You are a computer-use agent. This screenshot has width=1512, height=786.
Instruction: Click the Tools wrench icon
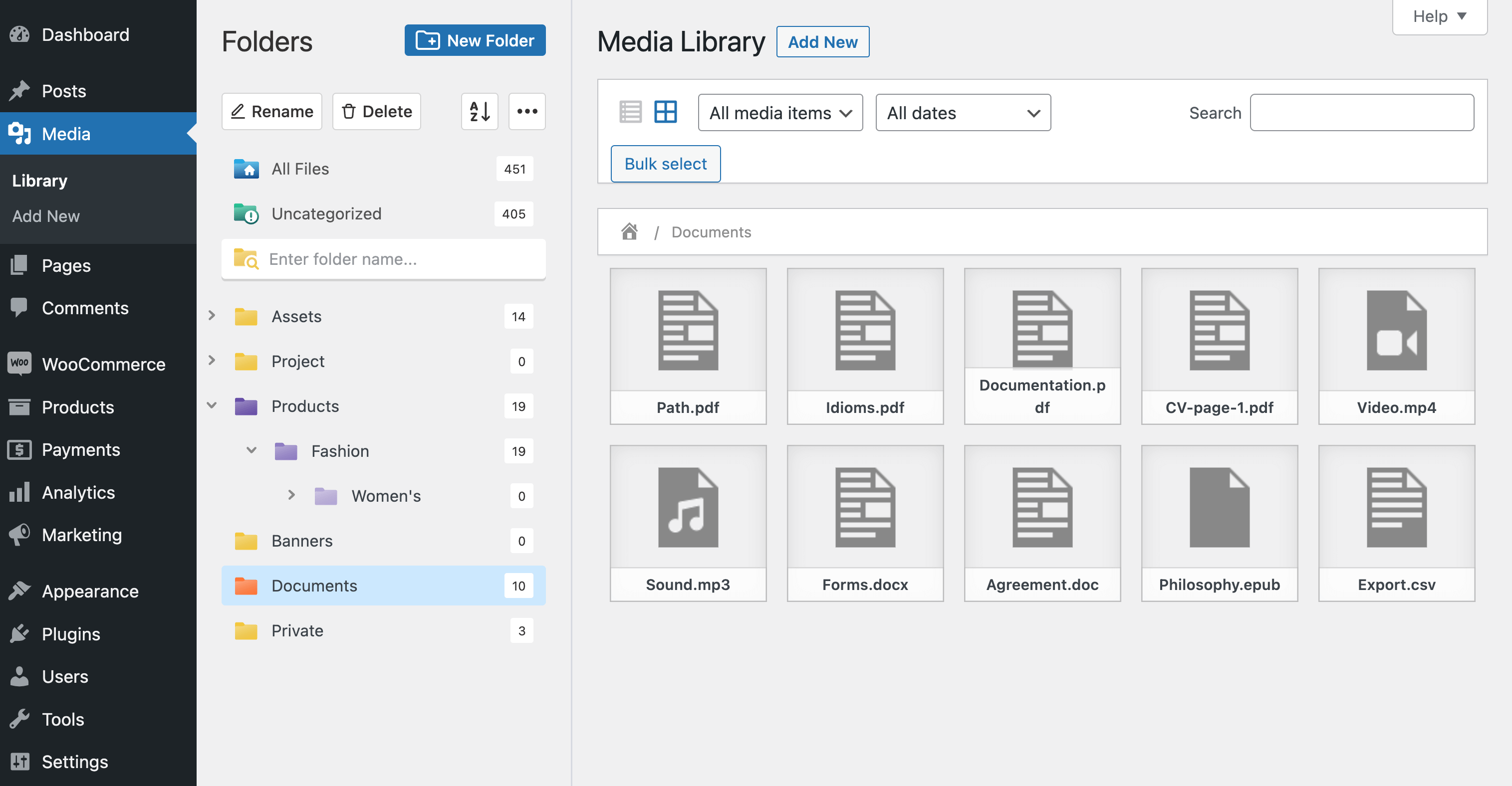tap(19, 719)
